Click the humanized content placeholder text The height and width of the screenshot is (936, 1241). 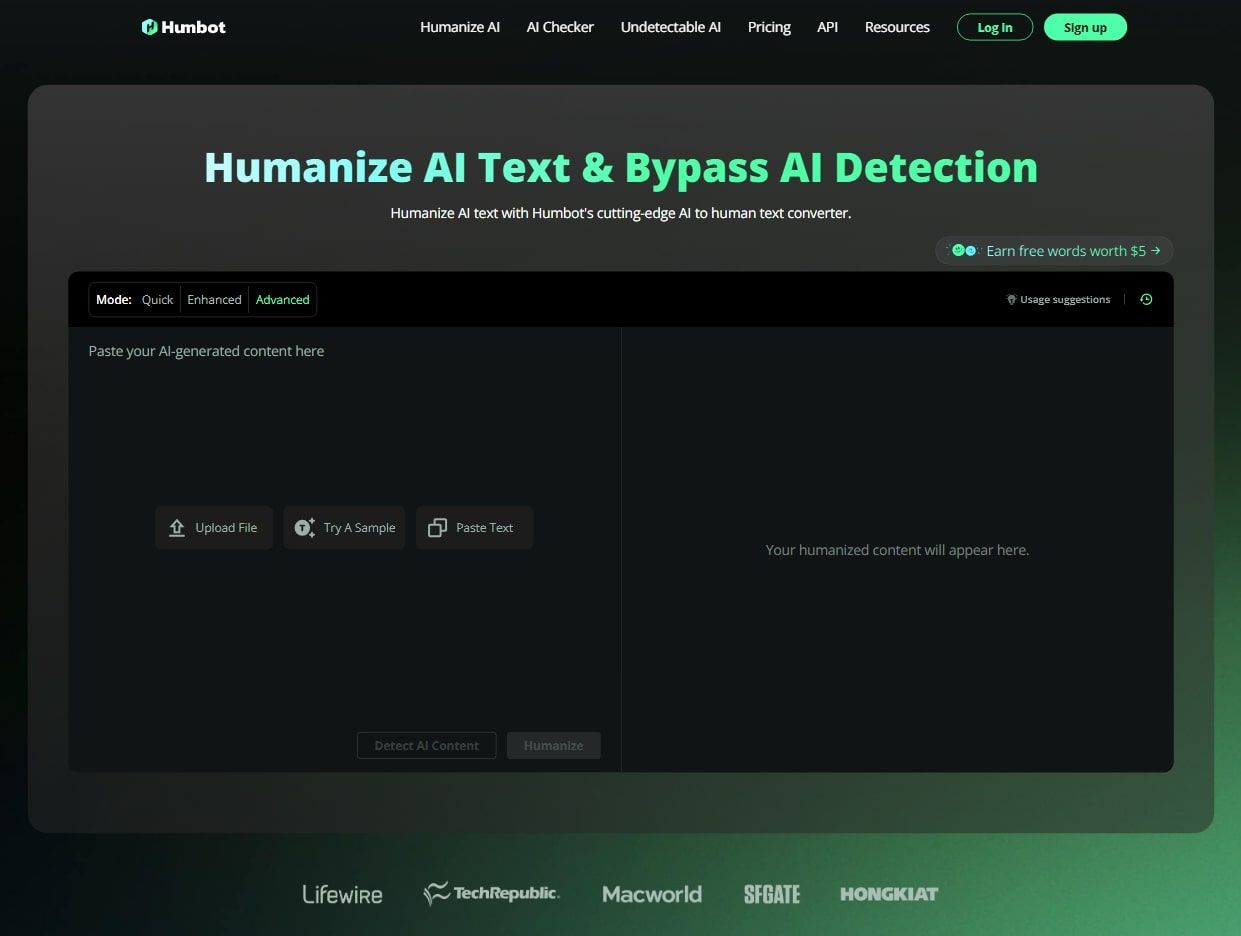coord(897,550)
